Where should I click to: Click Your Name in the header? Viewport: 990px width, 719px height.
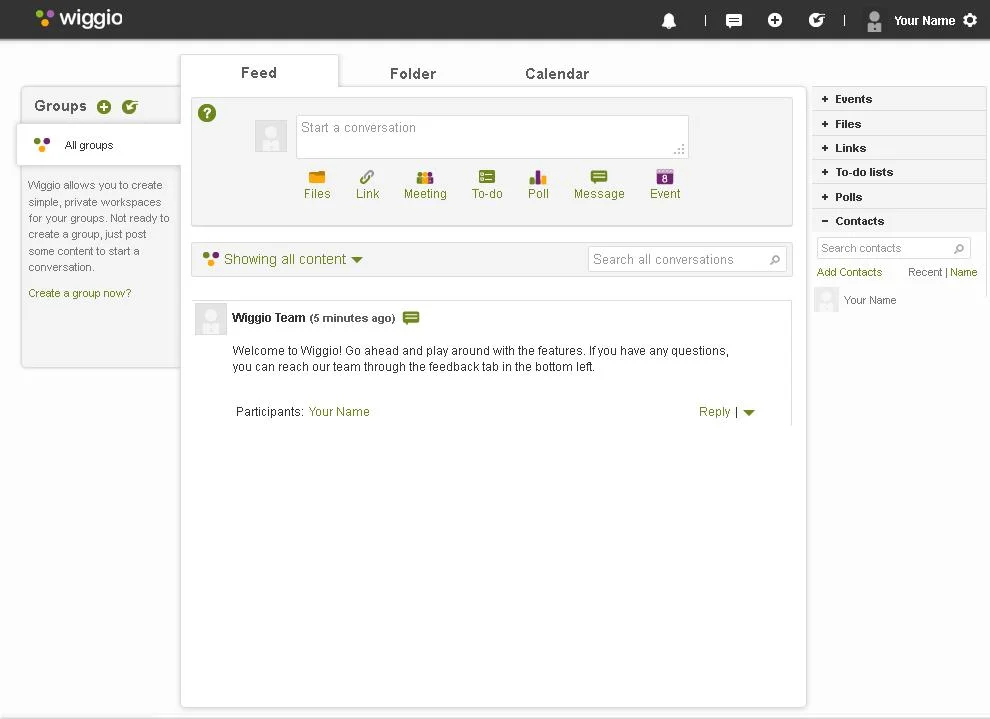click(924, 21)
